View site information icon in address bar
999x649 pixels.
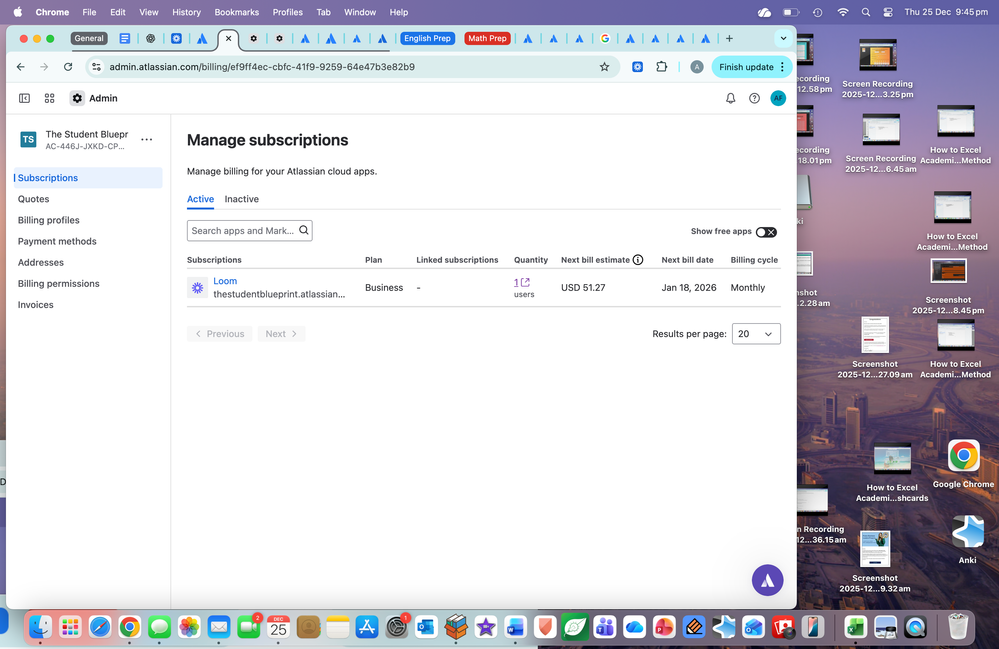pos(96,67)
